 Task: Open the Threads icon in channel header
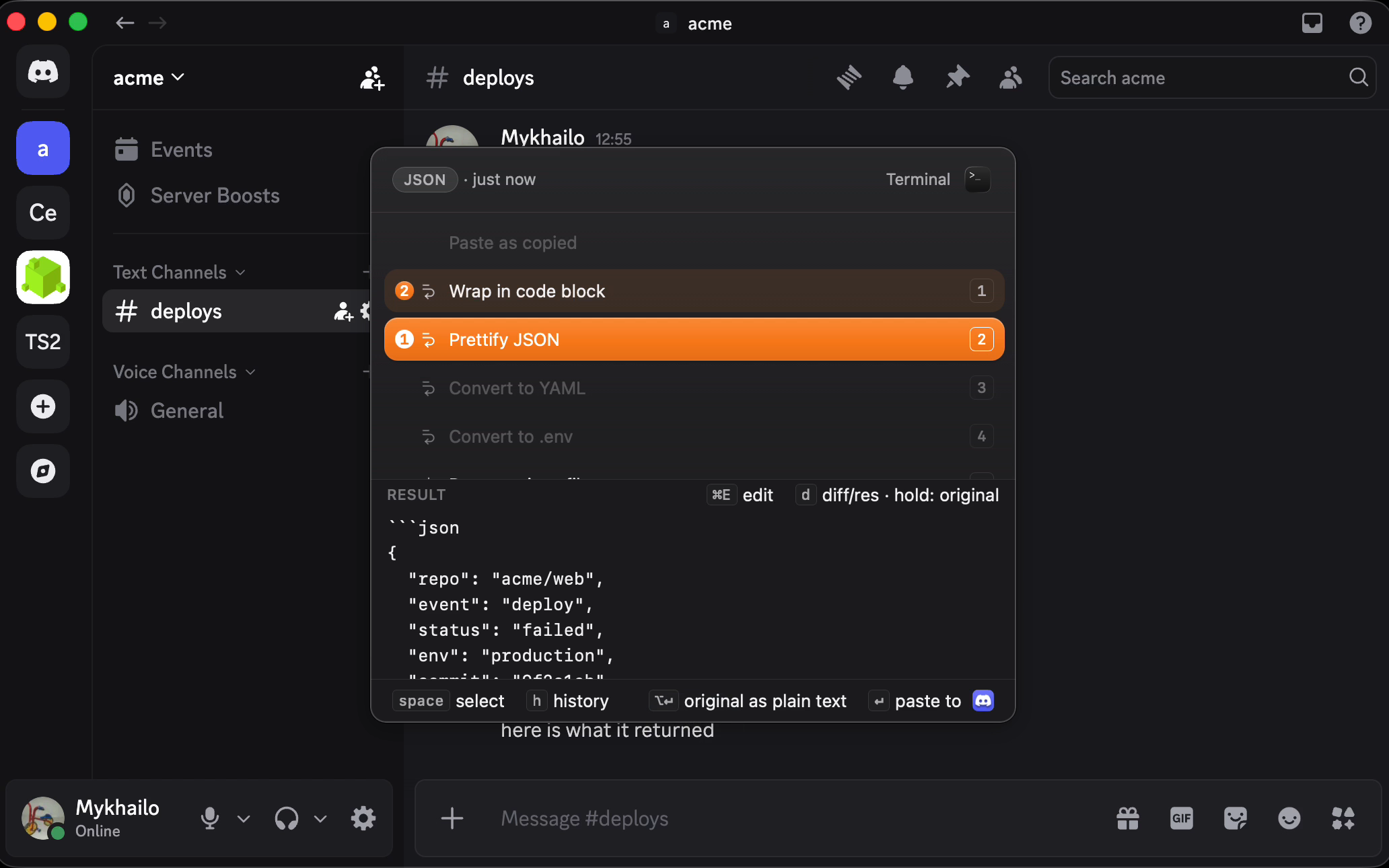tap(849, 77)
